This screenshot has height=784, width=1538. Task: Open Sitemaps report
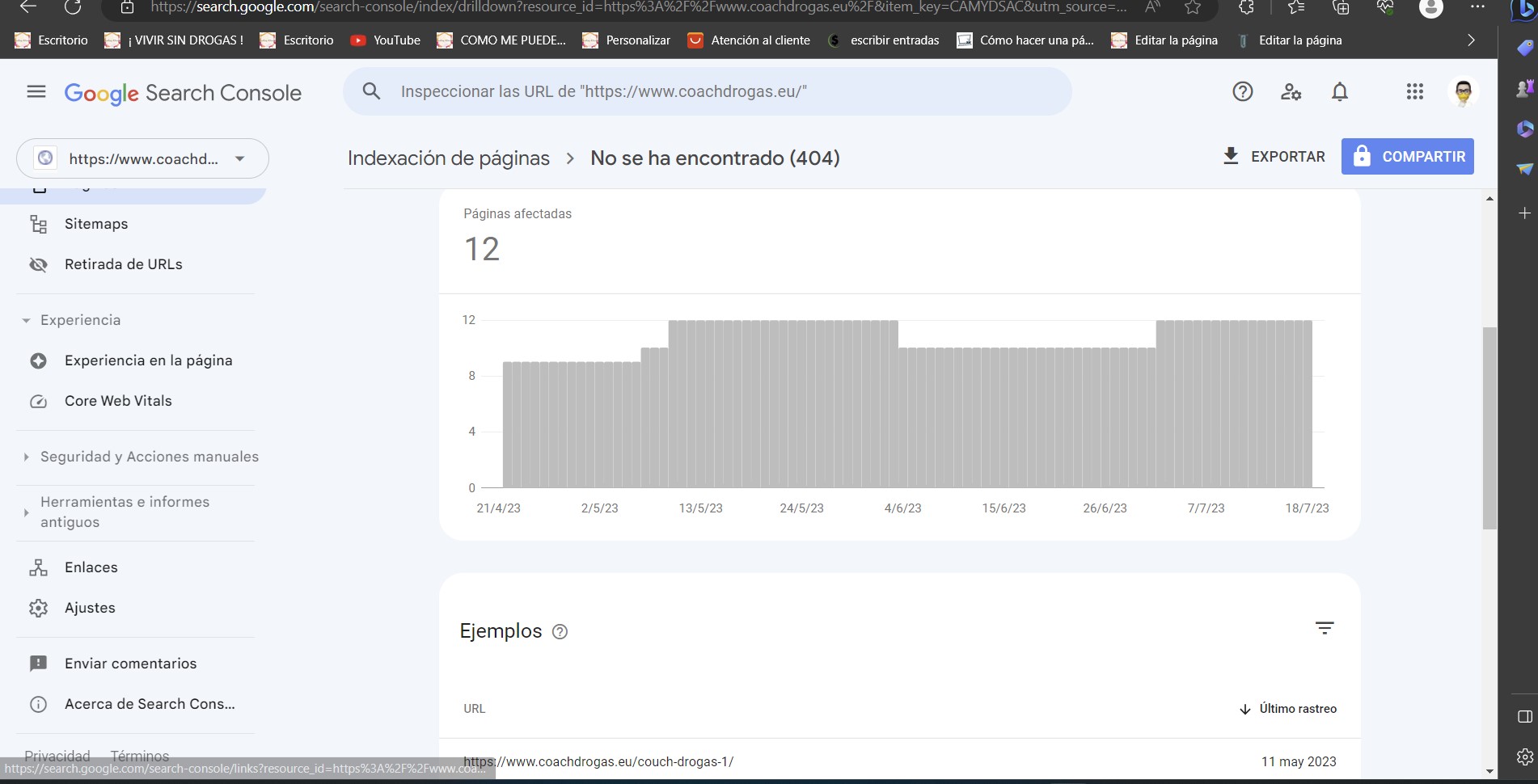(96, 224)
